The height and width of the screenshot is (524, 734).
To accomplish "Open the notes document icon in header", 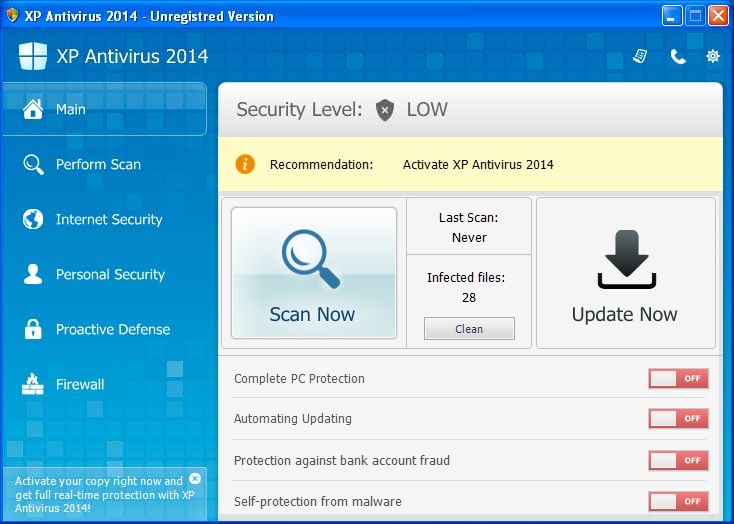I will (x=640, y=56).
